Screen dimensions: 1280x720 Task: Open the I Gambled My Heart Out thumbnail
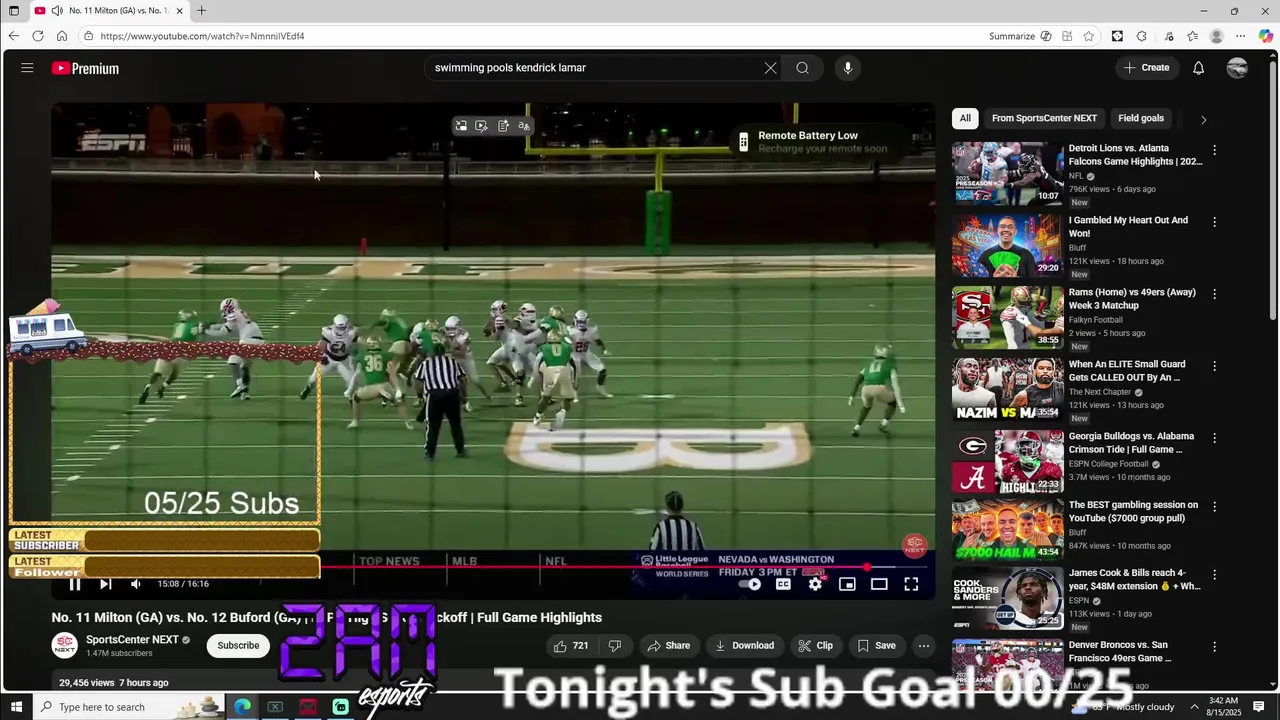(1007, 245)
